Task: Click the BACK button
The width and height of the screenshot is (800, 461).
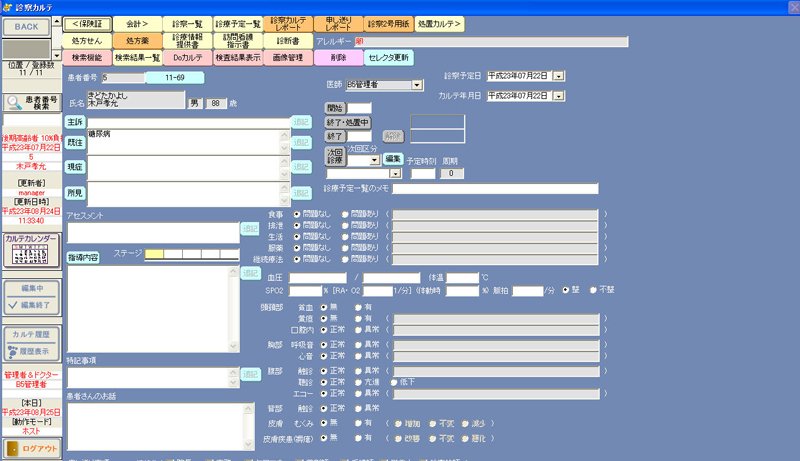Action: (x=27, y=27)
